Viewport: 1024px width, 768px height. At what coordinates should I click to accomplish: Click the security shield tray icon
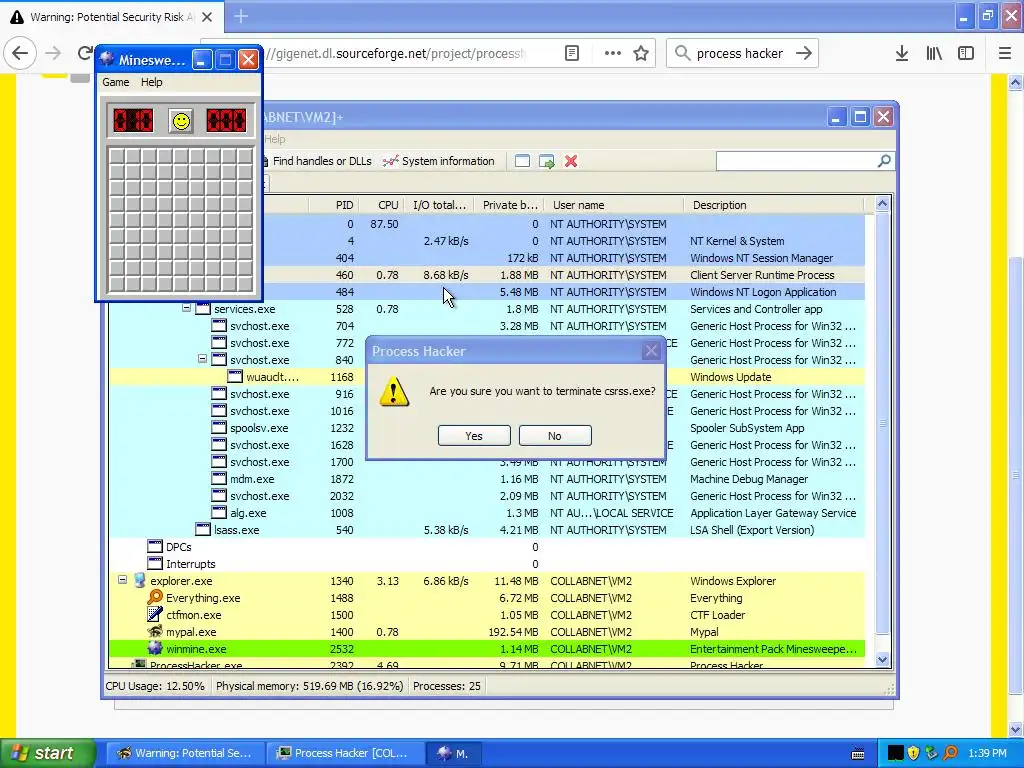coord(914,753)
